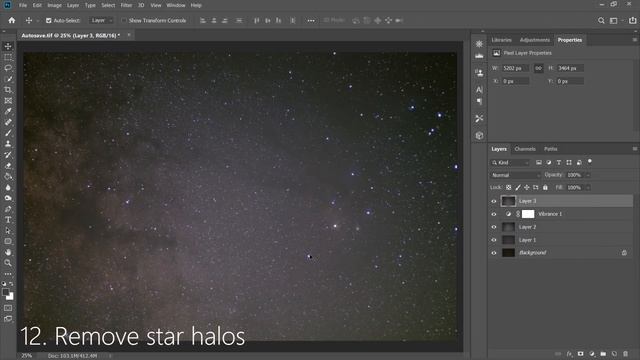Hide Layer 1 visibility eye
The height and width of the screenshot is (360, 640).
[494, 240]
